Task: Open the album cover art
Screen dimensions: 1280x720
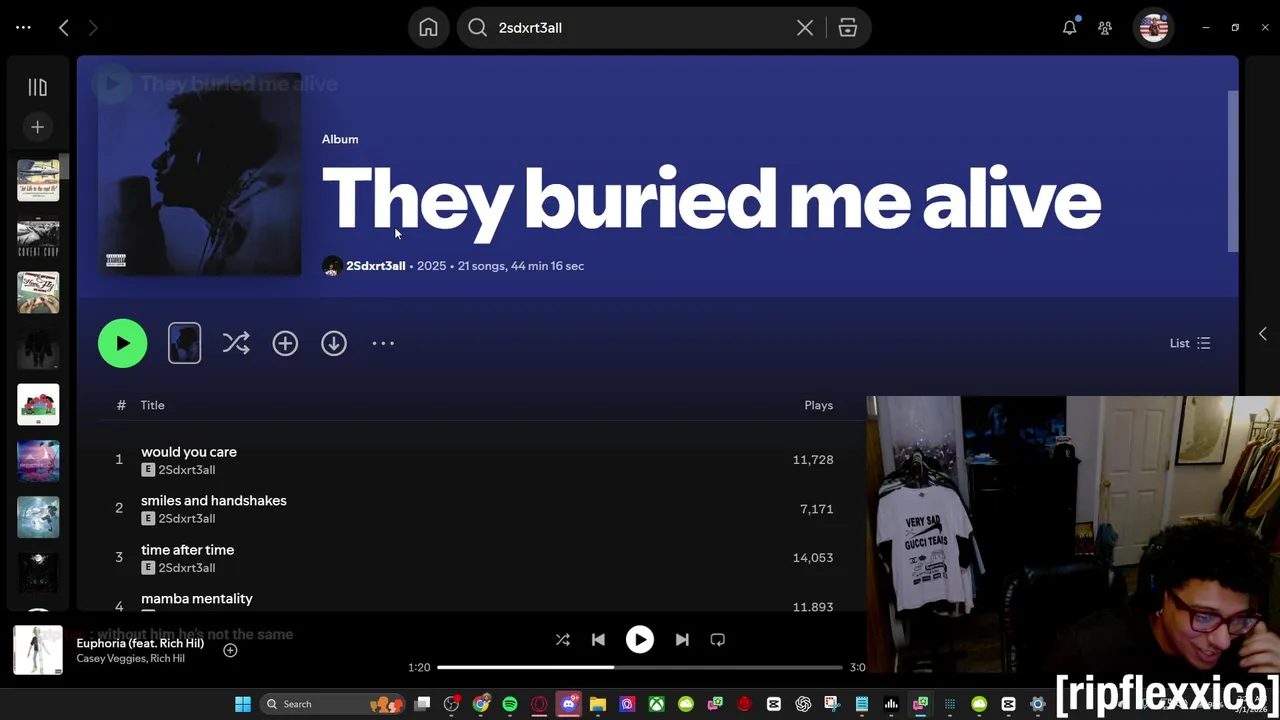Action: pyautogui.click(x=200, y=174)
